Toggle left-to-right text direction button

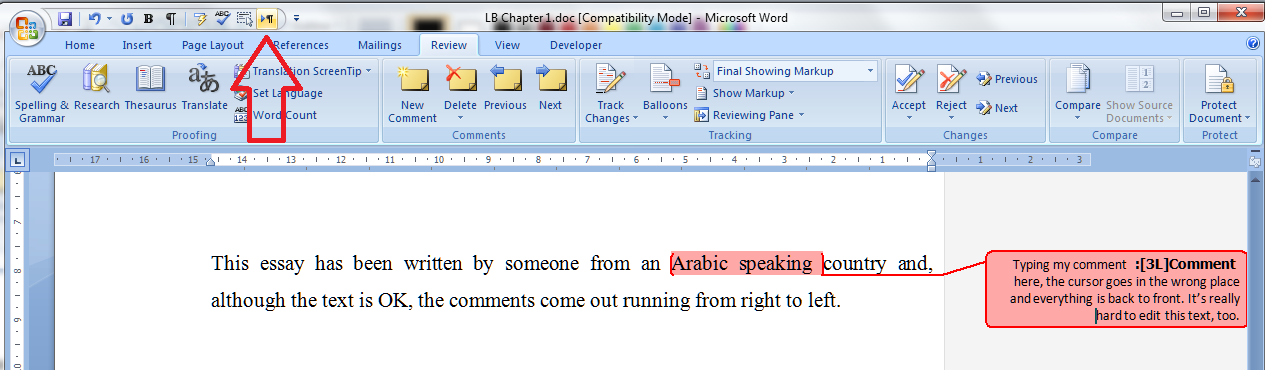267,19
